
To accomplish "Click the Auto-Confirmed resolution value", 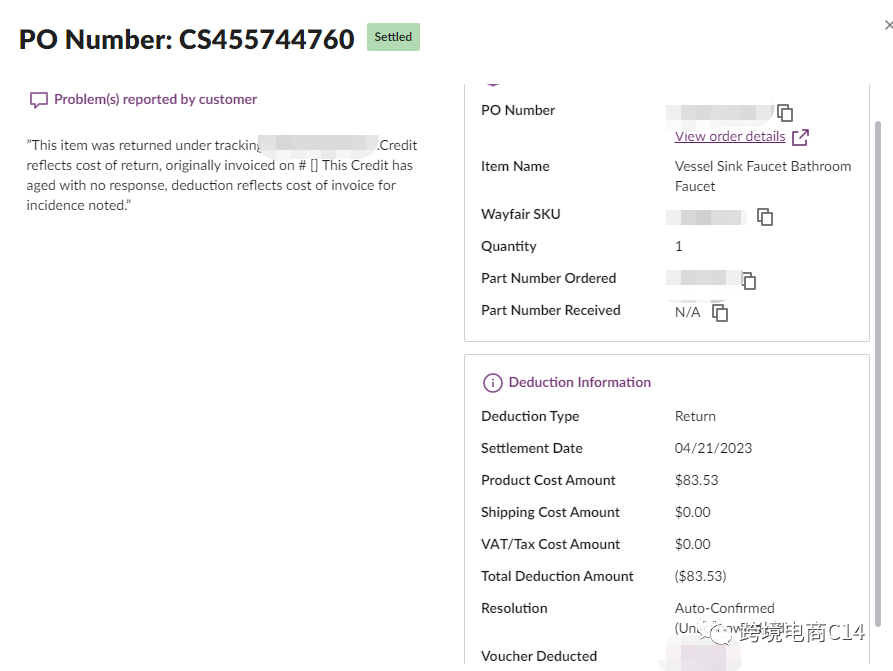I will coord(724,608).
